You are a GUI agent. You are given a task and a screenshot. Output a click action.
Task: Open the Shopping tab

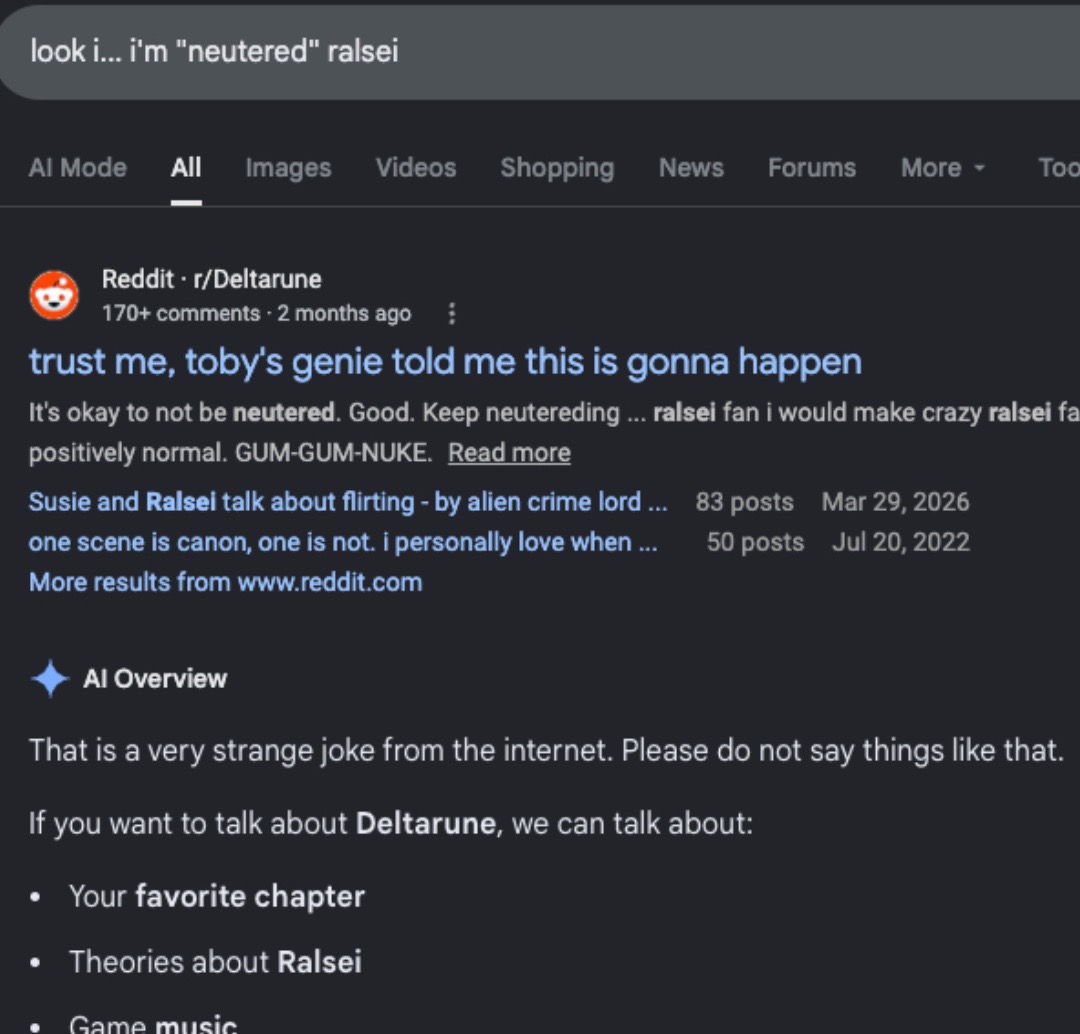[557, 167]
